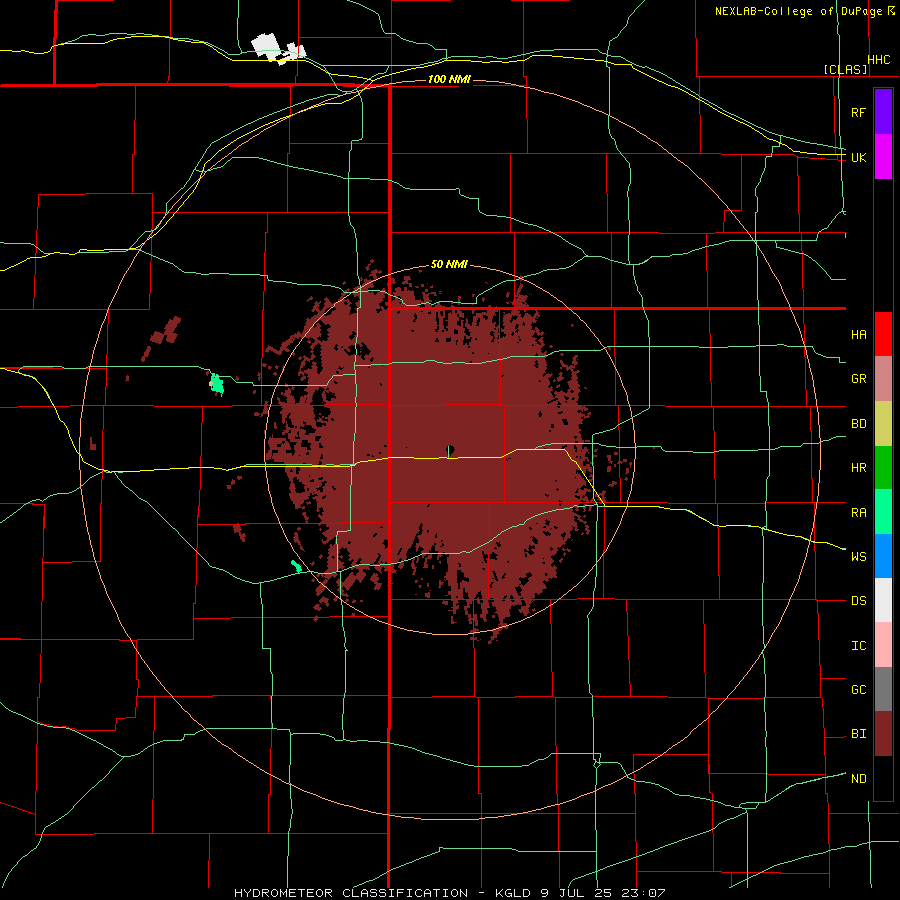This screenshot has height=900, width=900.
Task: Click the NEXLAB-College of DuPage text
Action: (x=798, y=11)
